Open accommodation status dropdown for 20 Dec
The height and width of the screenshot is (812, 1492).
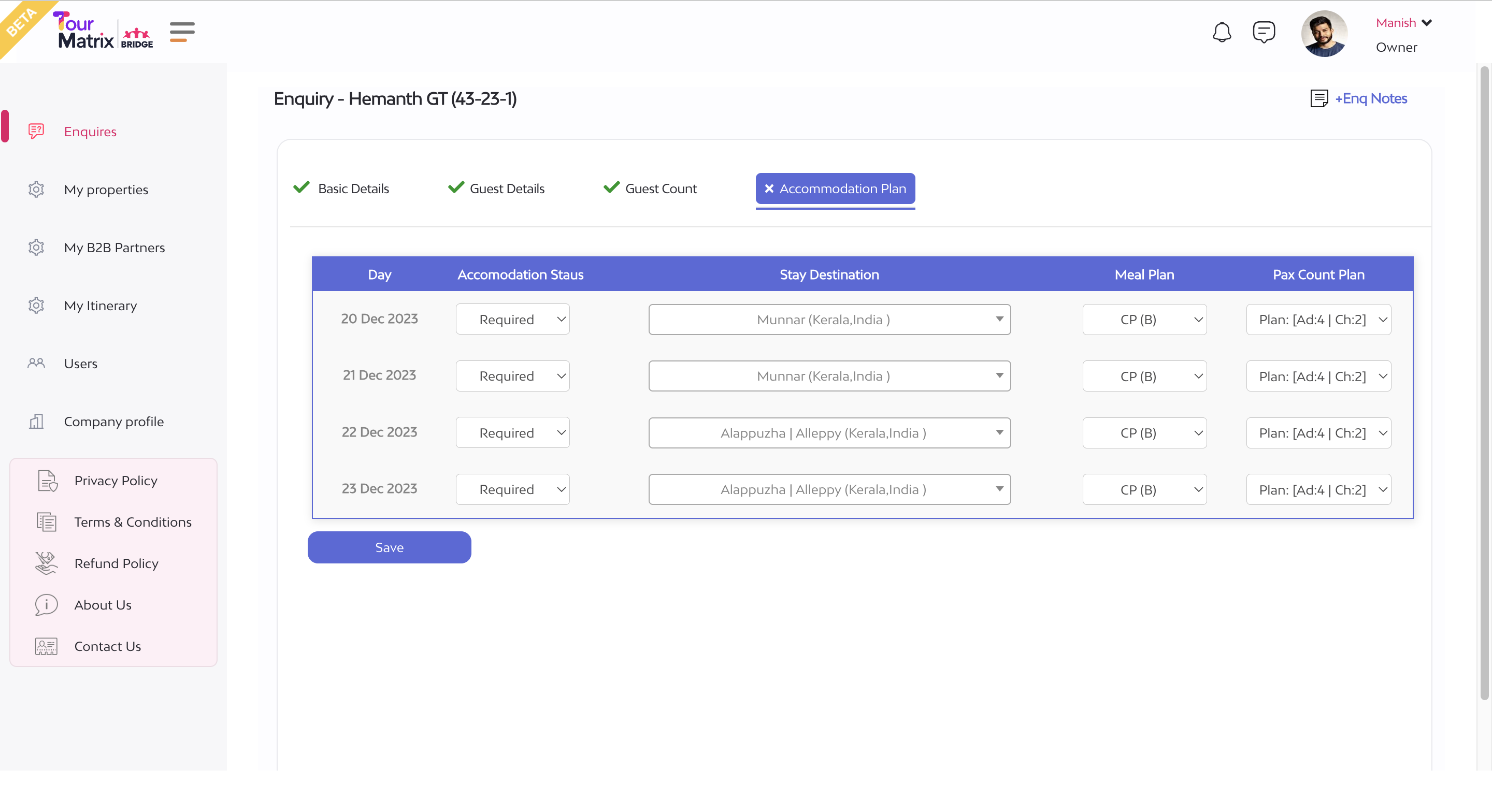pos(512,319)
